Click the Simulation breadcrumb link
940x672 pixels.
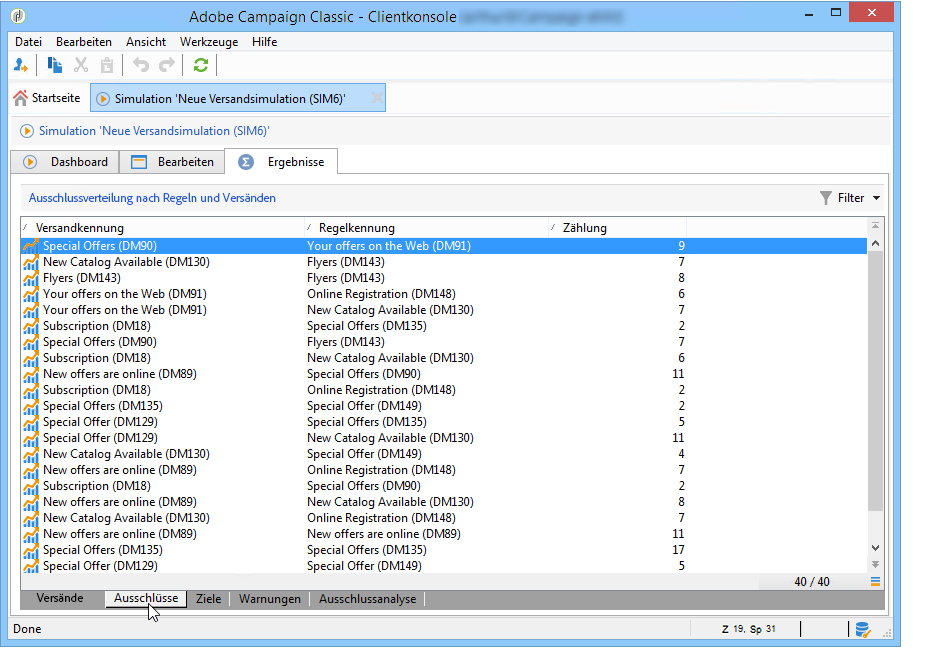154,131
